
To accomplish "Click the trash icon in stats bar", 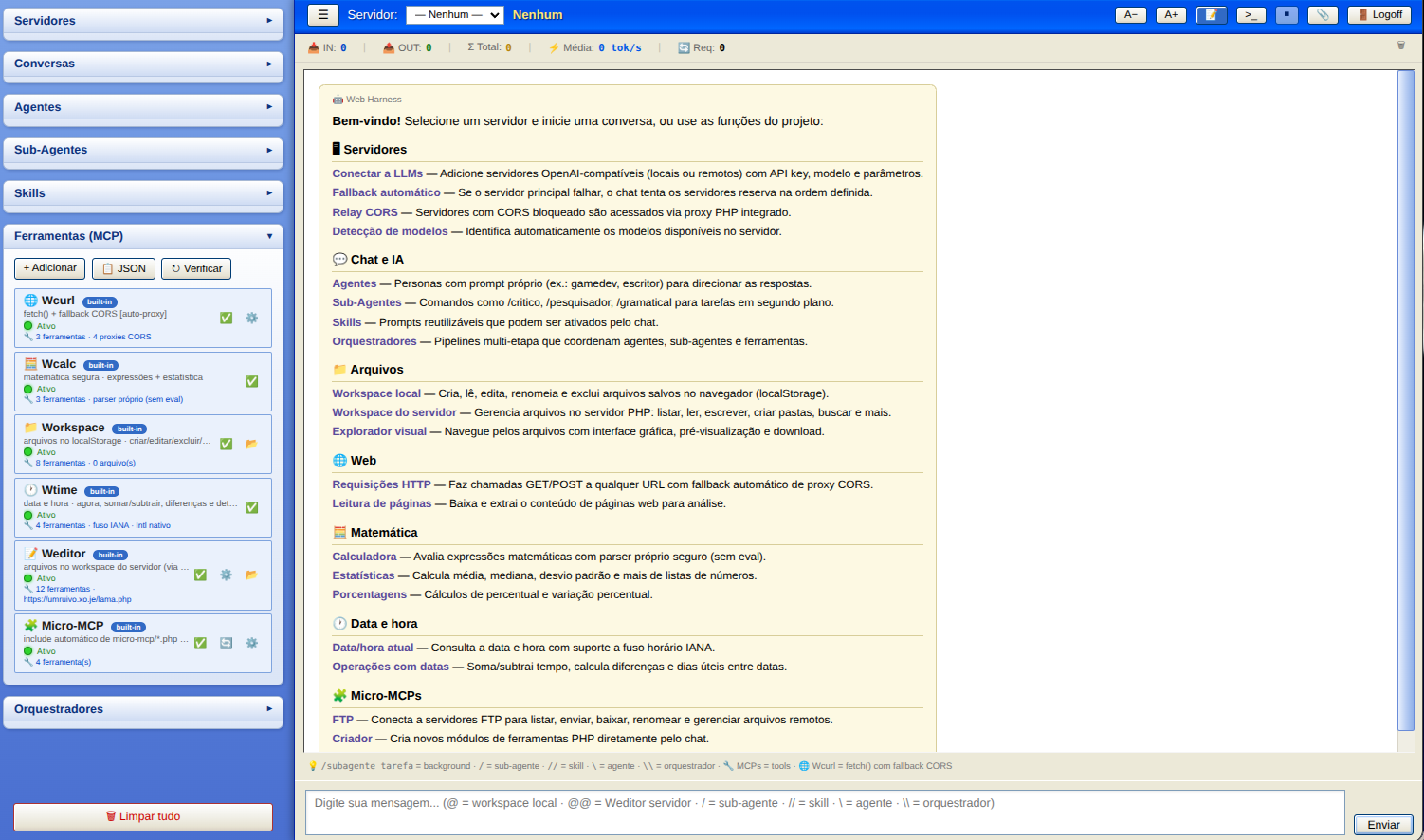I will click(1401, 45).
